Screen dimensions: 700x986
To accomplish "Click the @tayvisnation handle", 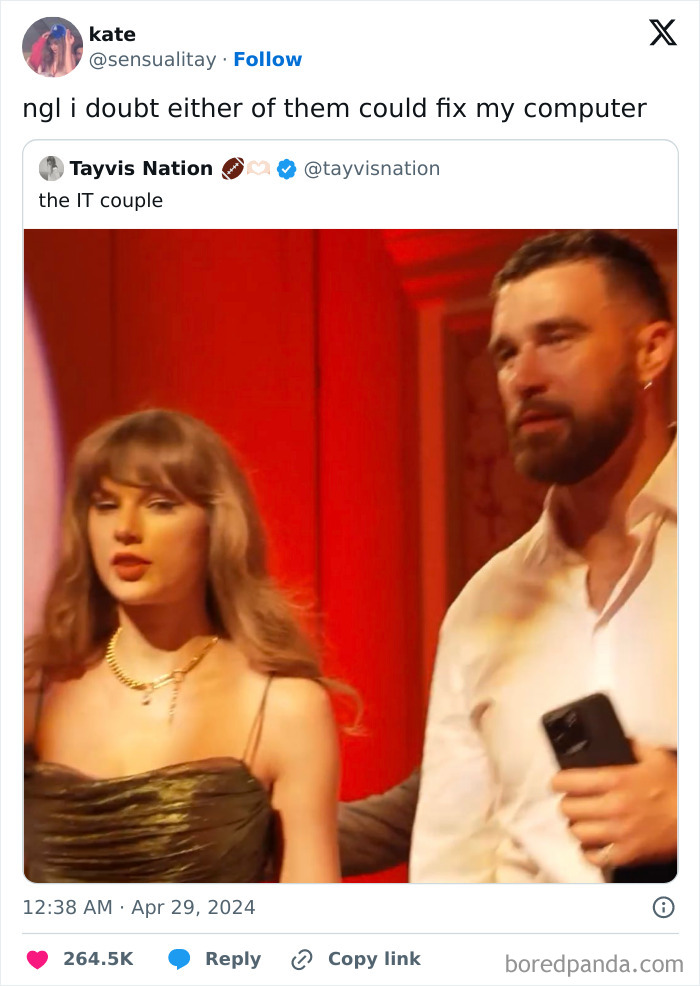I will pos(371,169).
